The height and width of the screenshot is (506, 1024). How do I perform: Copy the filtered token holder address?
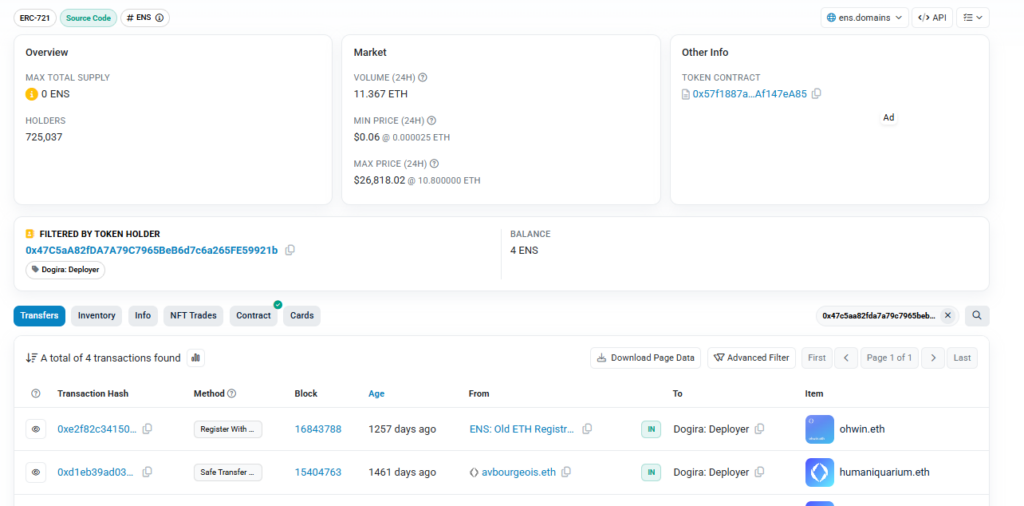point(290,250)
